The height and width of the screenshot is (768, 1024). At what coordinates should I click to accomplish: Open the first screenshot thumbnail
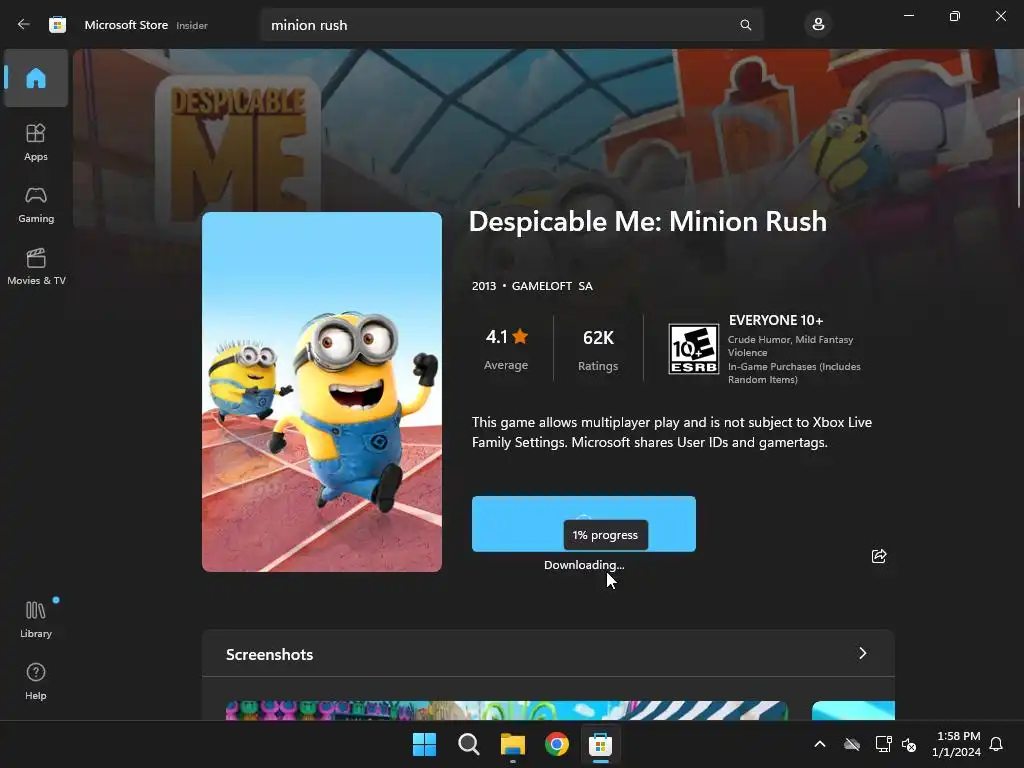click(x=507, y=711)
